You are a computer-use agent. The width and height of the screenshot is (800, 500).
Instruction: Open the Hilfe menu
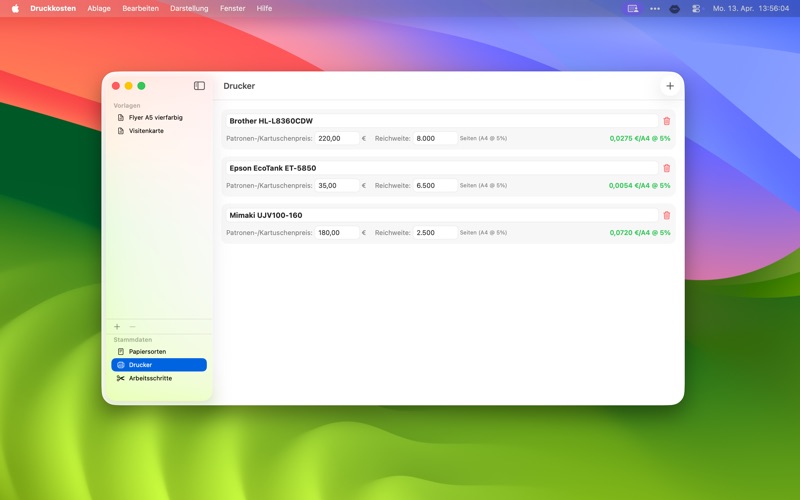point(264,8)
